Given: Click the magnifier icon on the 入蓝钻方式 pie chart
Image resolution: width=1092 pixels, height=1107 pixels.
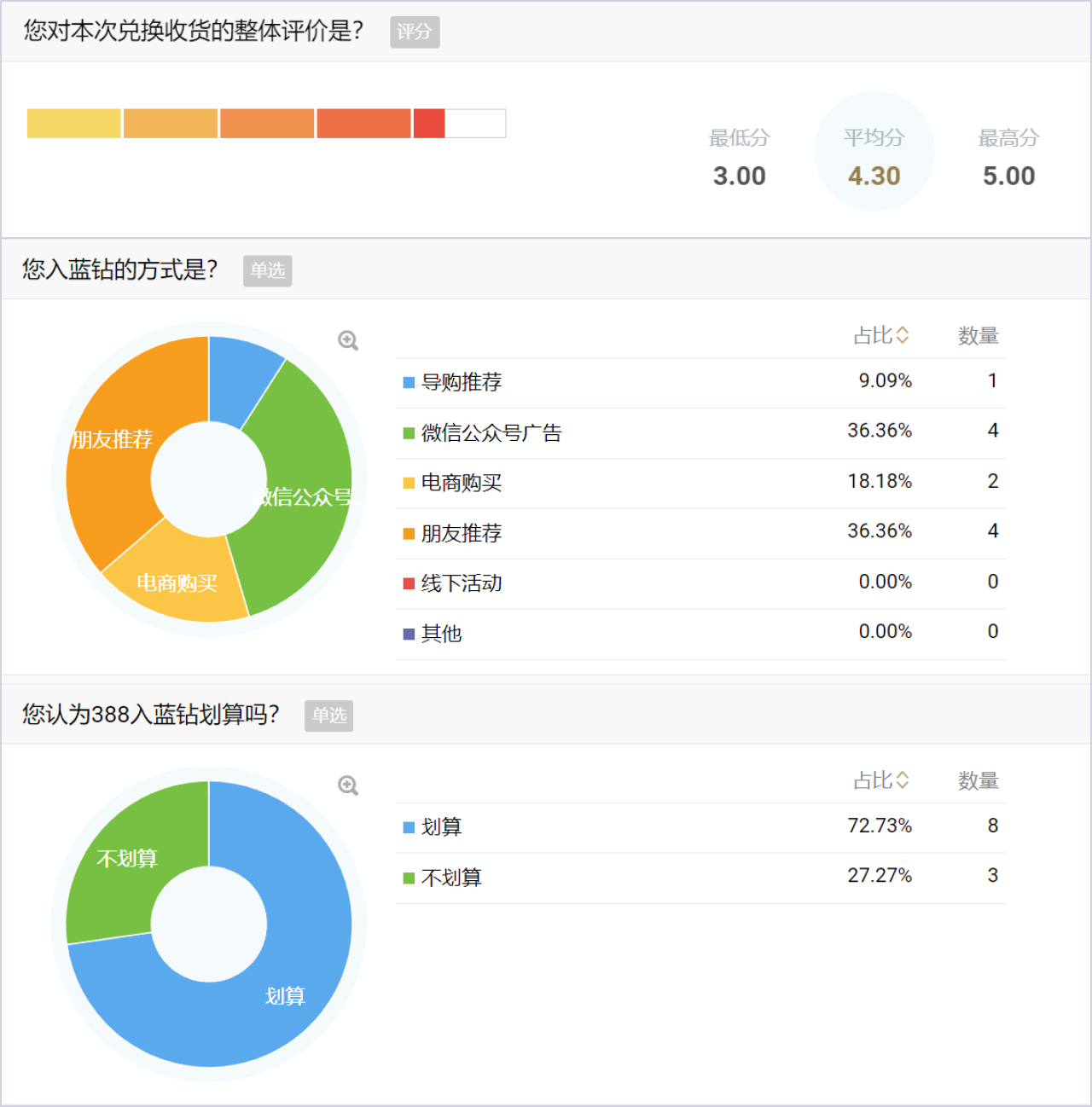Looking at the screenshot, I should [348, 341].
